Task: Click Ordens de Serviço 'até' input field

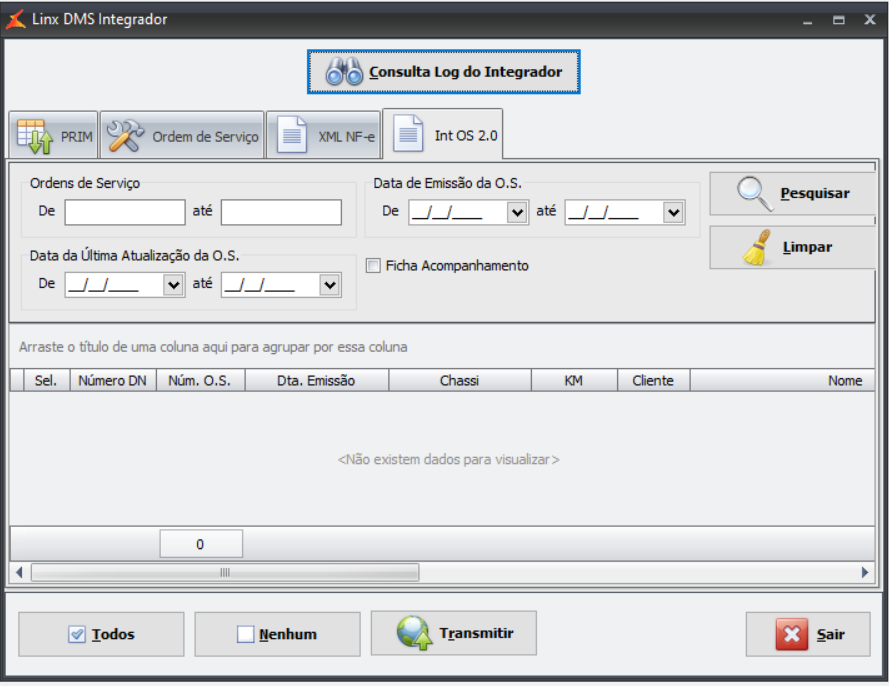Action: click(281, 212)
